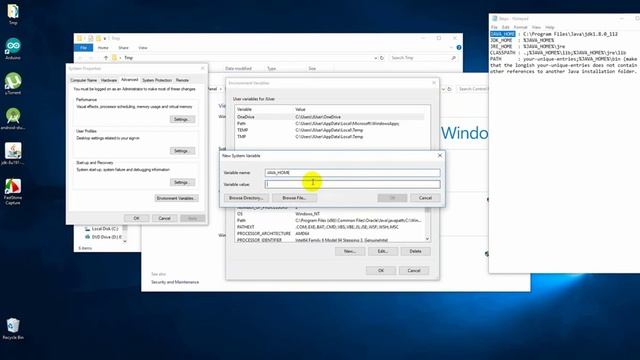Image resolution: width=640 pixels, height=360 pixels.
Task: Click the Up arrow in File Explorer
Action: point(106,58)
